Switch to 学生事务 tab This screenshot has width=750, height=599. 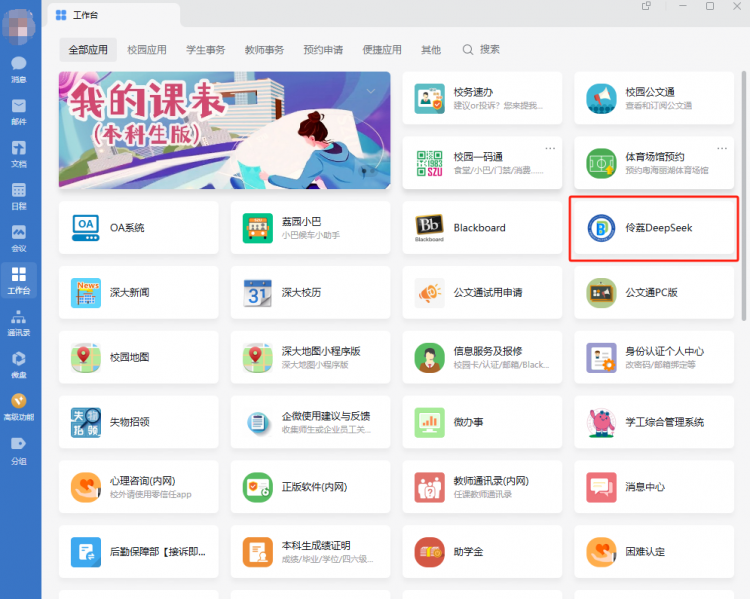206,50
